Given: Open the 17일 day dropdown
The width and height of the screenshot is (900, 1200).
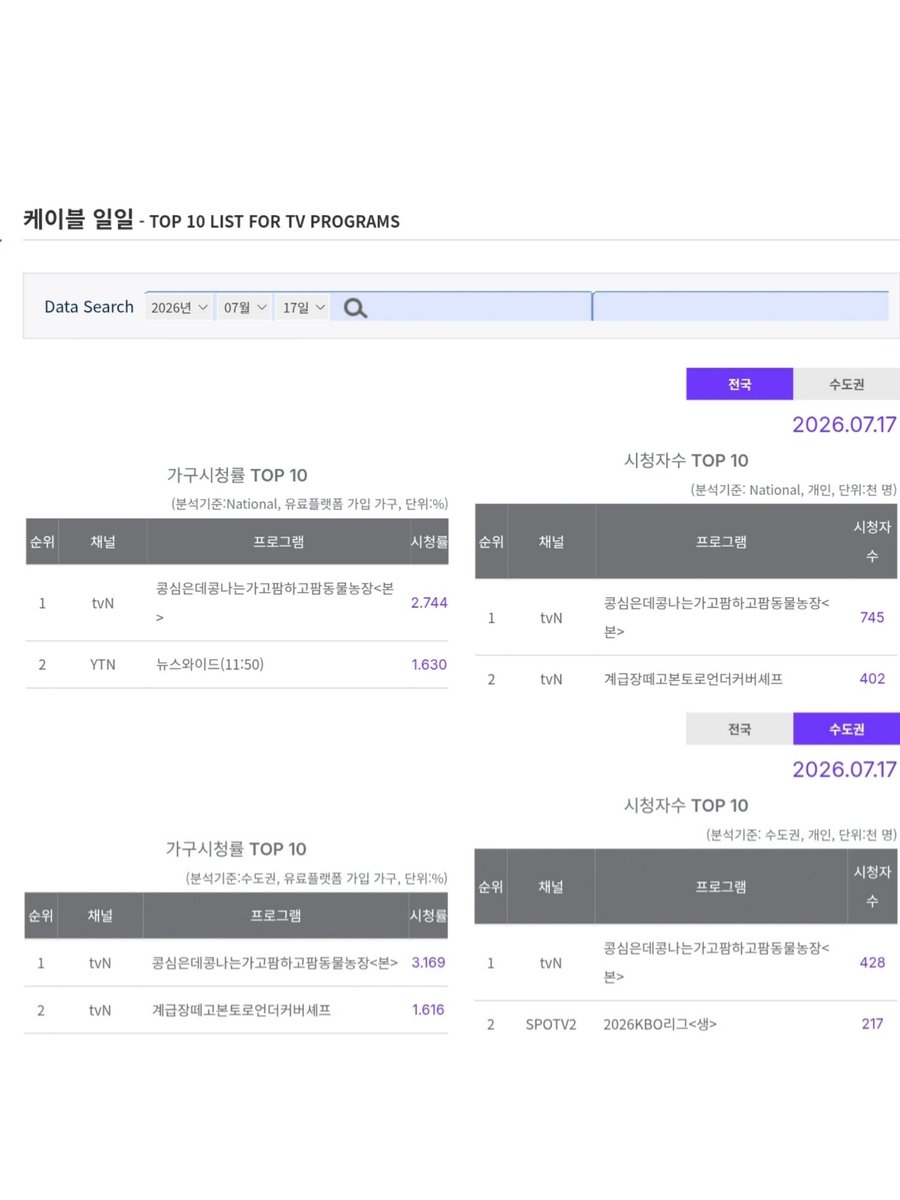Looking at the screenshot, I should [303, 308].
